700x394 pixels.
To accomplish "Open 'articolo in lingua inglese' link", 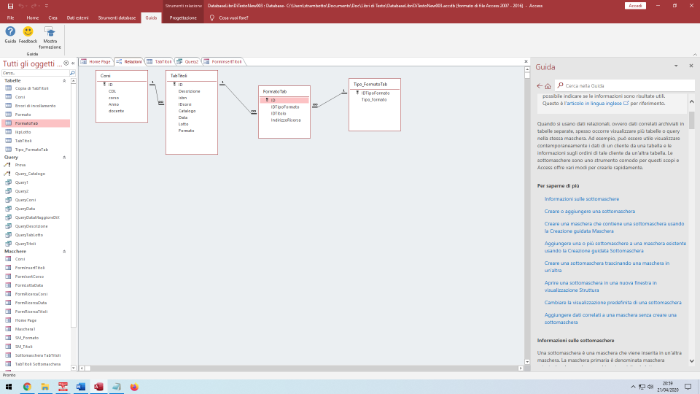I will tap(598, 104).
